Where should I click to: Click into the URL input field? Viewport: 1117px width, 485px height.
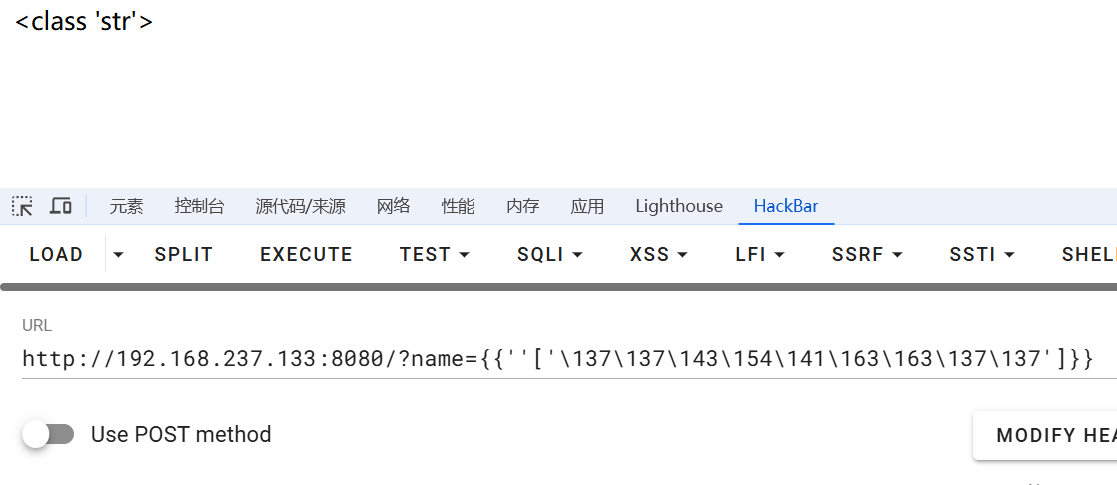tap(556, 359)
